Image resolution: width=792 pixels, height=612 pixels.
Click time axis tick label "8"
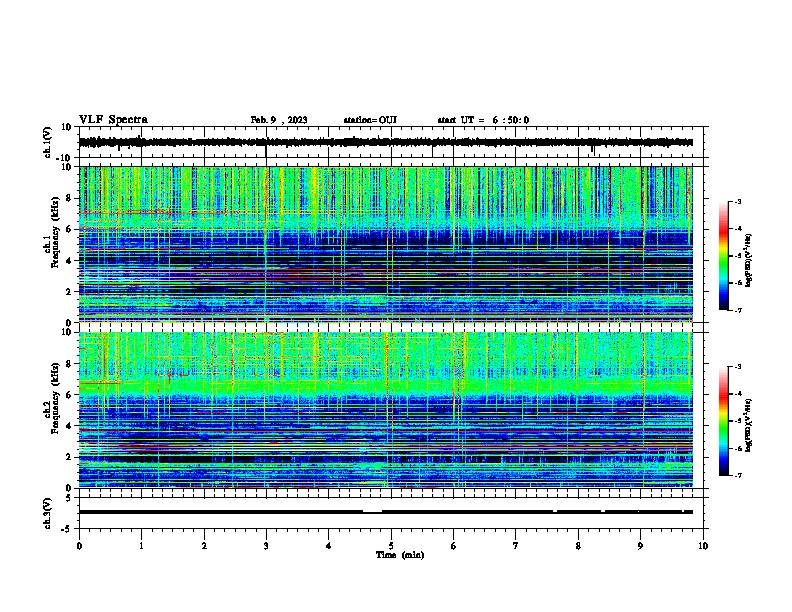click(x=578, y=546)
